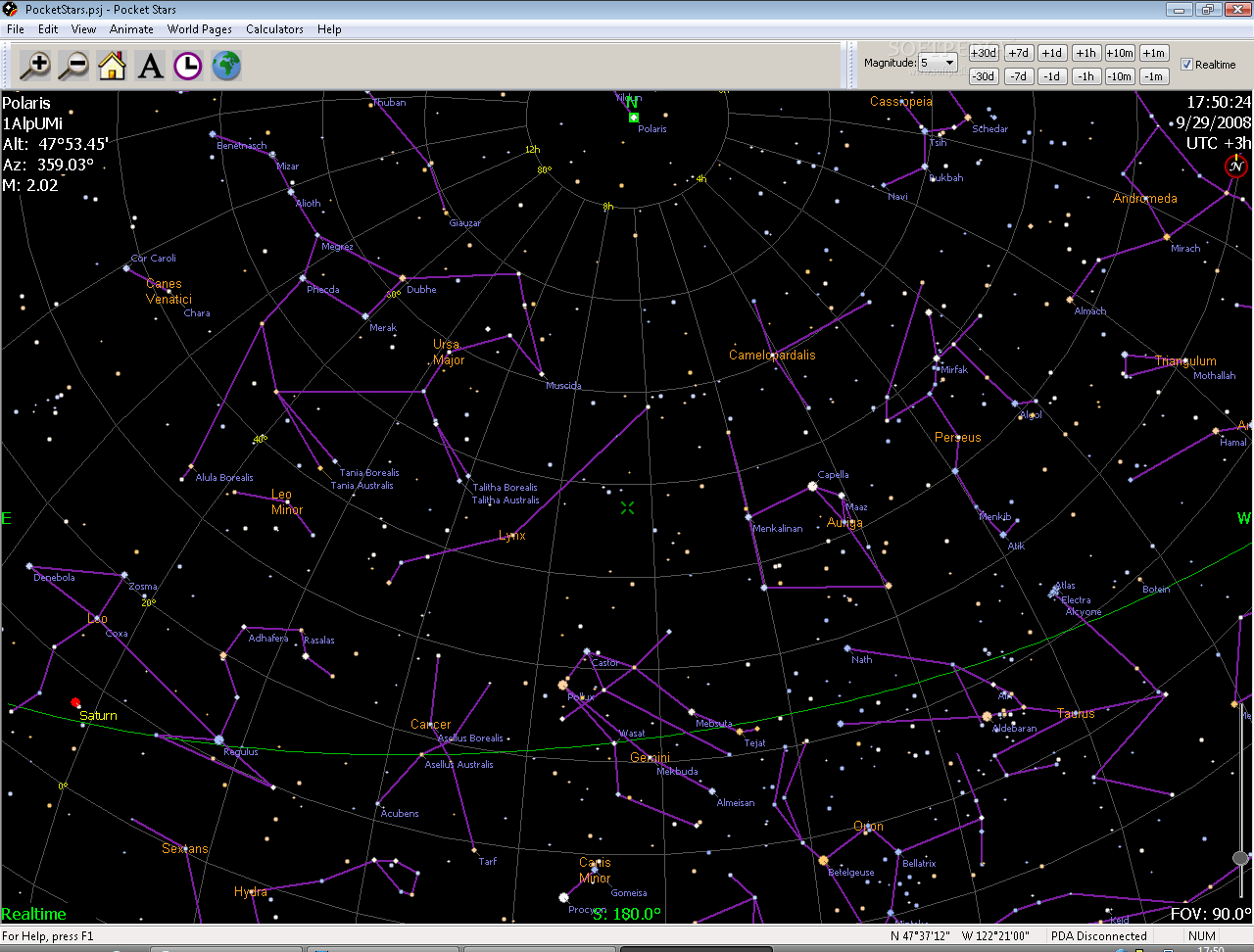
Task: Go back with the -1m button
Action: click(1154, 76)
